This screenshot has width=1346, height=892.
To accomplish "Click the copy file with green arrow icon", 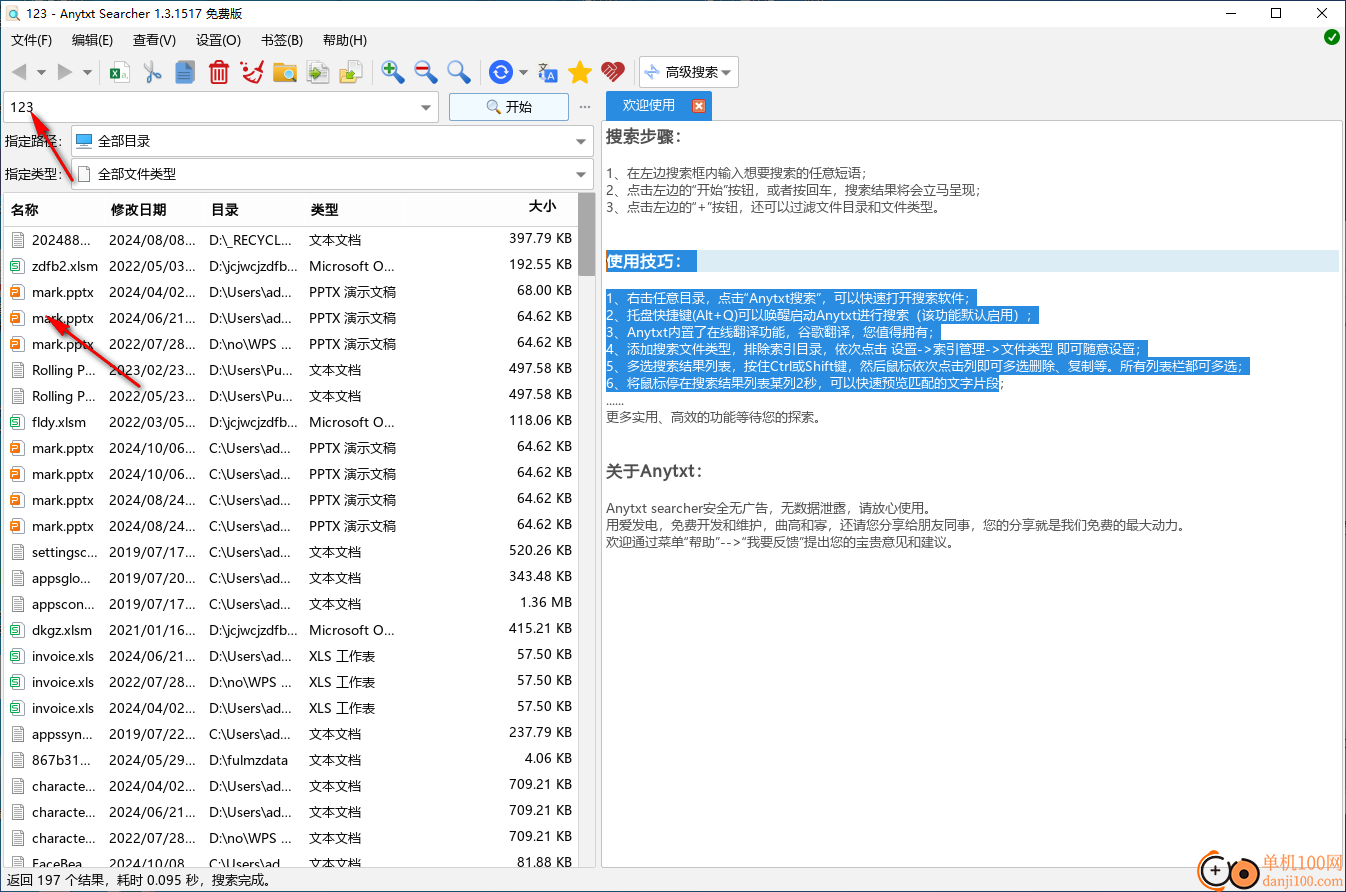I will click(318, 72).
